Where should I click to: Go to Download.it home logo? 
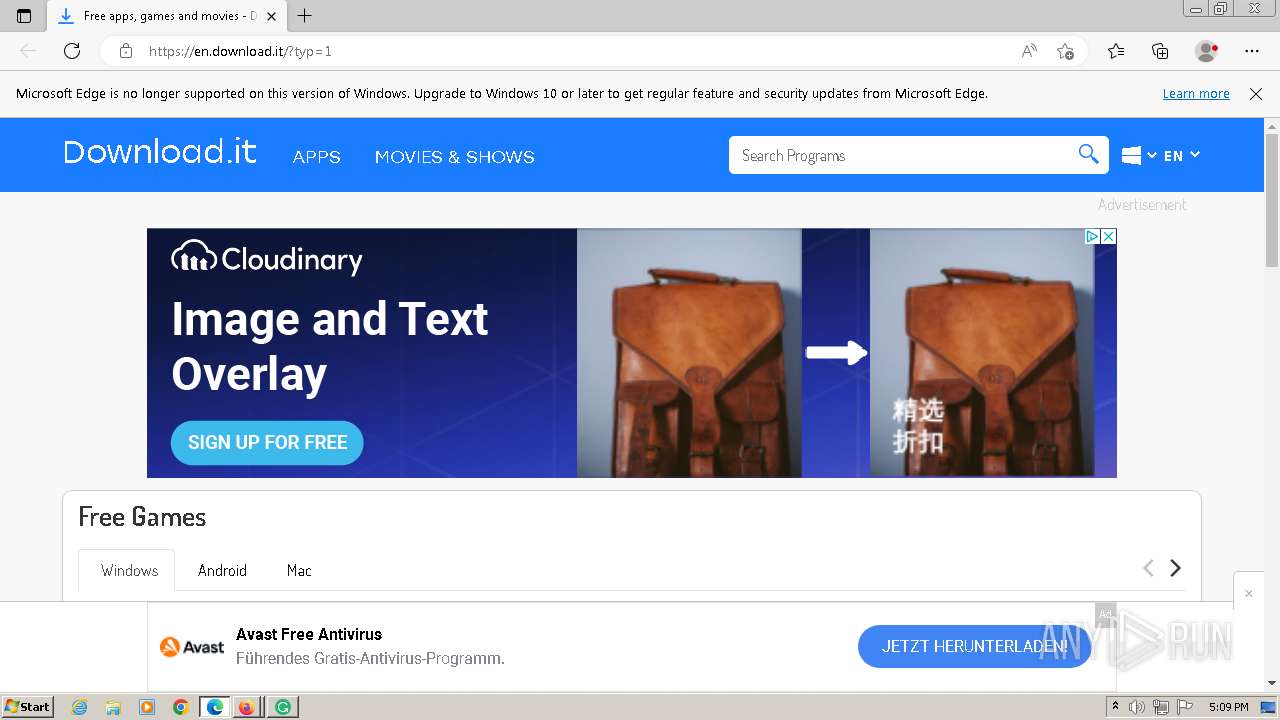point(160,152)
